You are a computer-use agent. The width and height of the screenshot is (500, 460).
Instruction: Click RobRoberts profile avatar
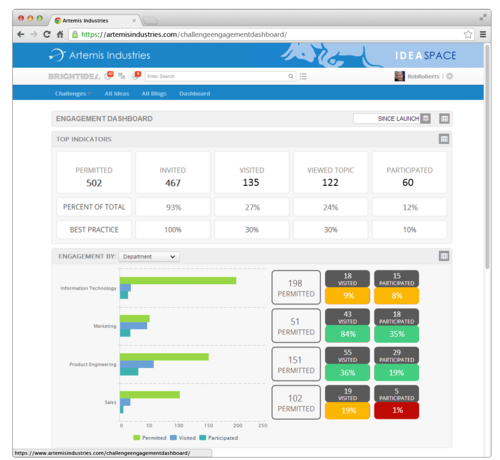(x=399, y=76)
